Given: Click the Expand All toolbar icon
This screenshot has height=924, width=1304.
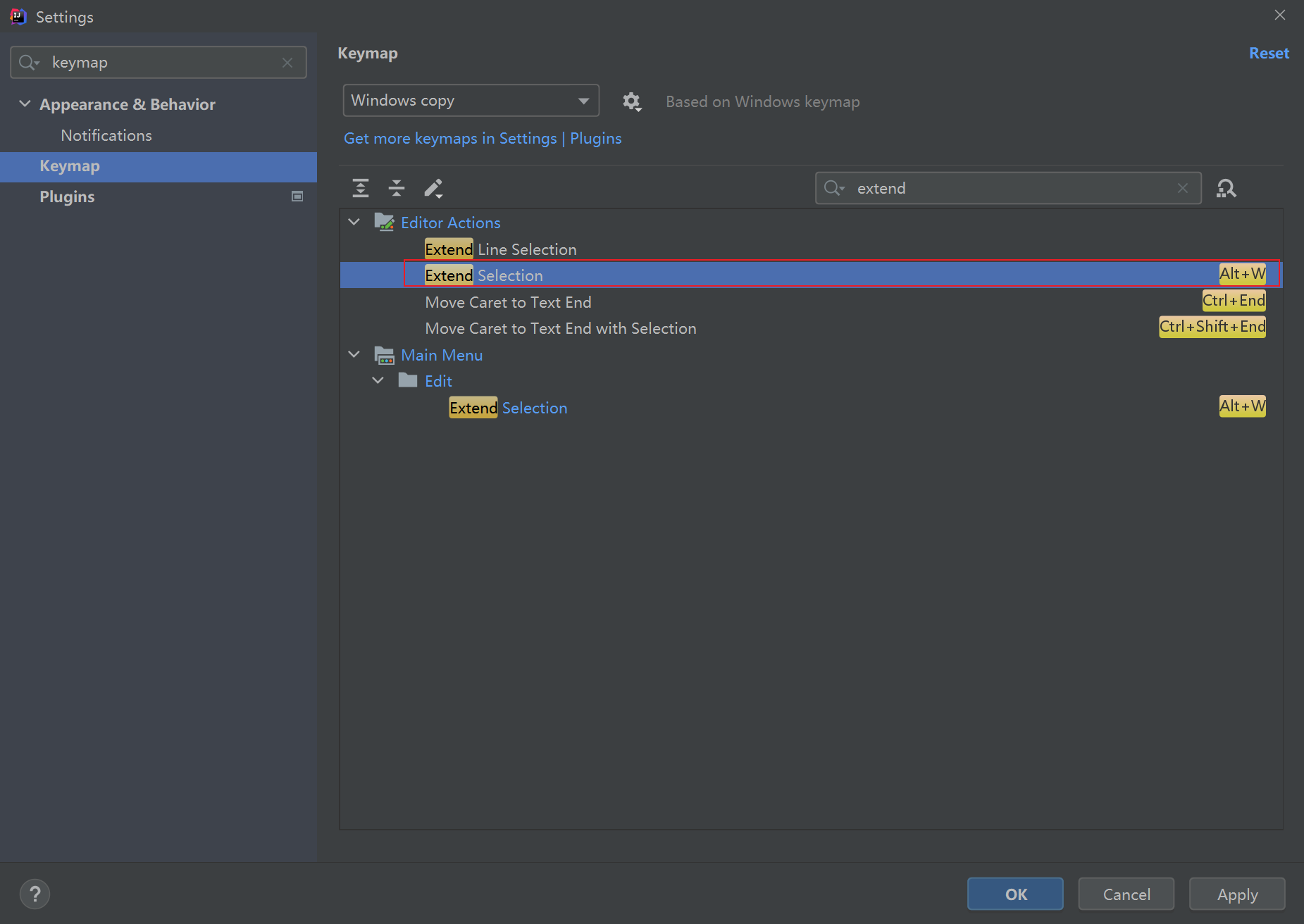Looking at the screenshot, I should coord(361,188).
